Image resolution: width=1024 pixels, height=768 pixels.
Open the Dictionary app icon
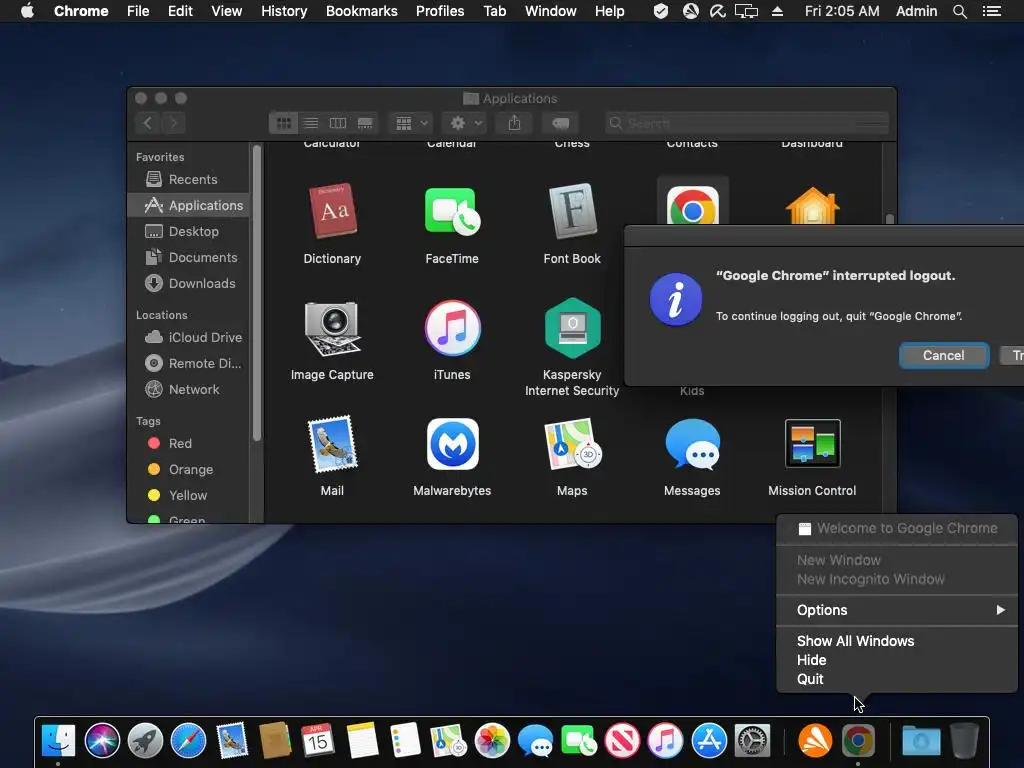click(x=332, y=211)
